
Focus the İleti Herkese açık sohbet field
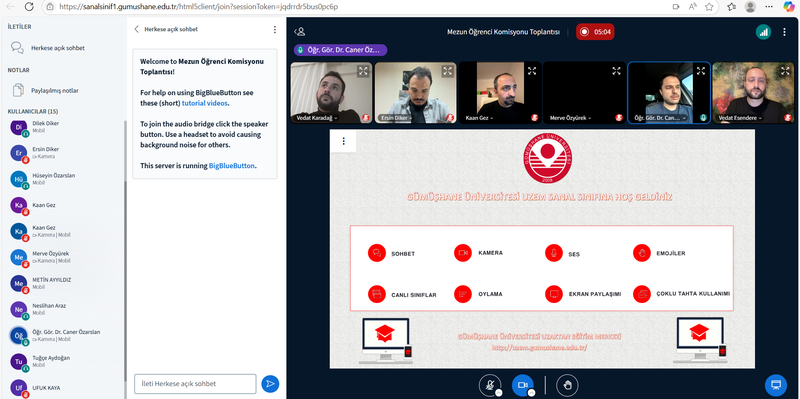(x=195, y=384)
